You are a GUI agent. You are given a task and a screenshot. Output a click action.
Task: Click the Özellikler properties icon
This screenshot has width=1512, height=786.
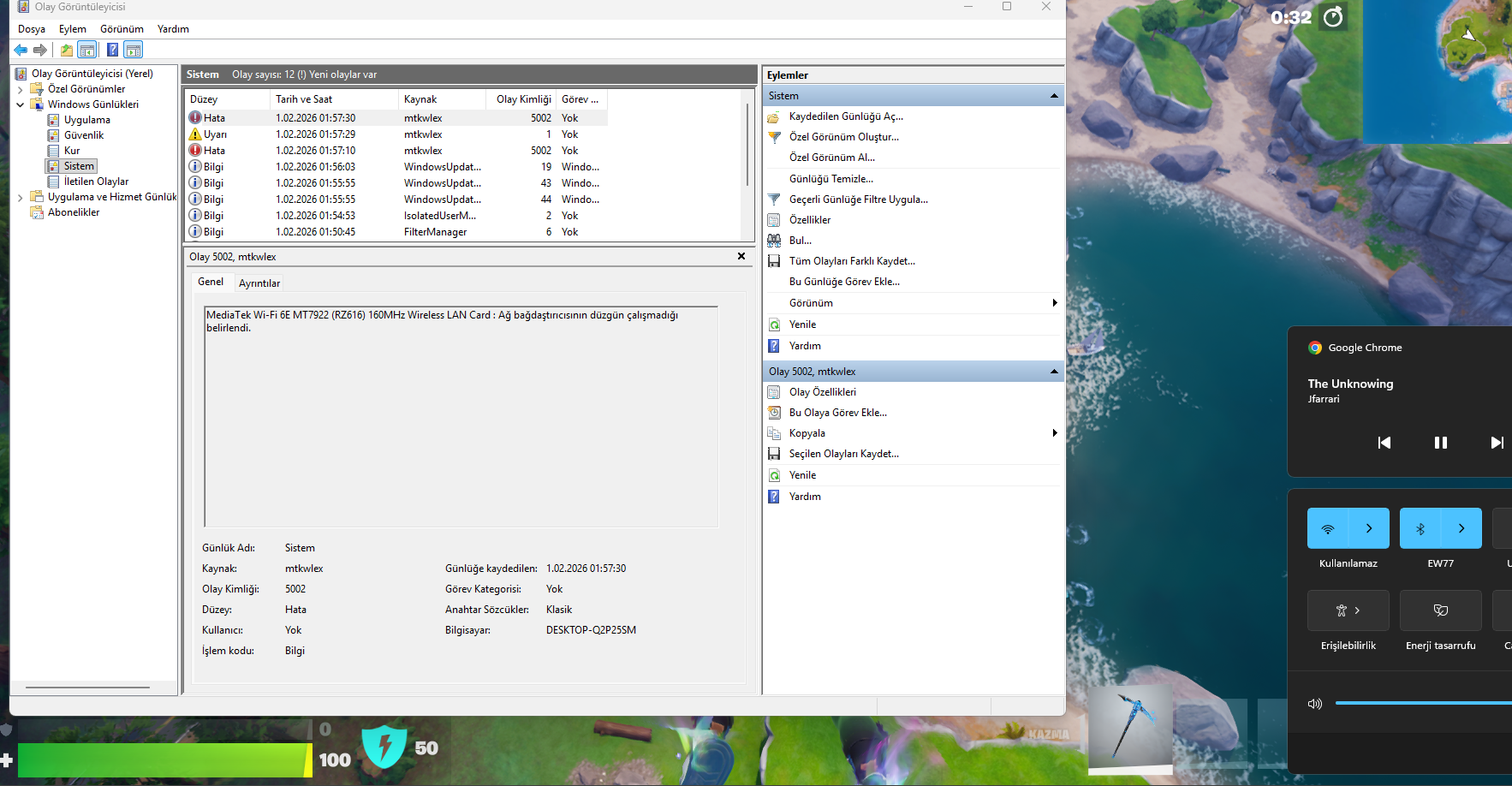pyautogui.click(x=774, y=220)
